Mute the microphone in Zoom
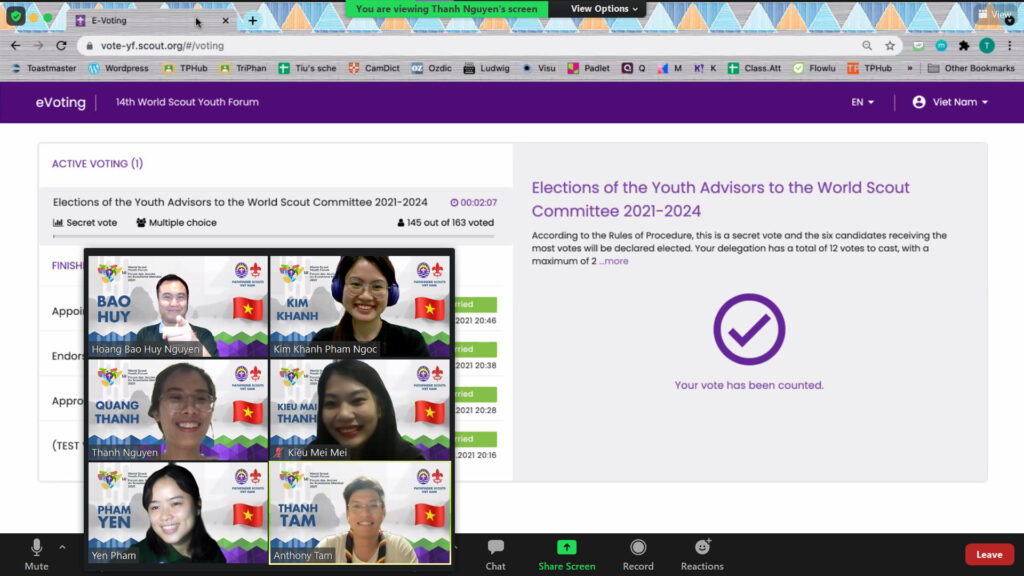1024x576 pixels. pos(36,548)
